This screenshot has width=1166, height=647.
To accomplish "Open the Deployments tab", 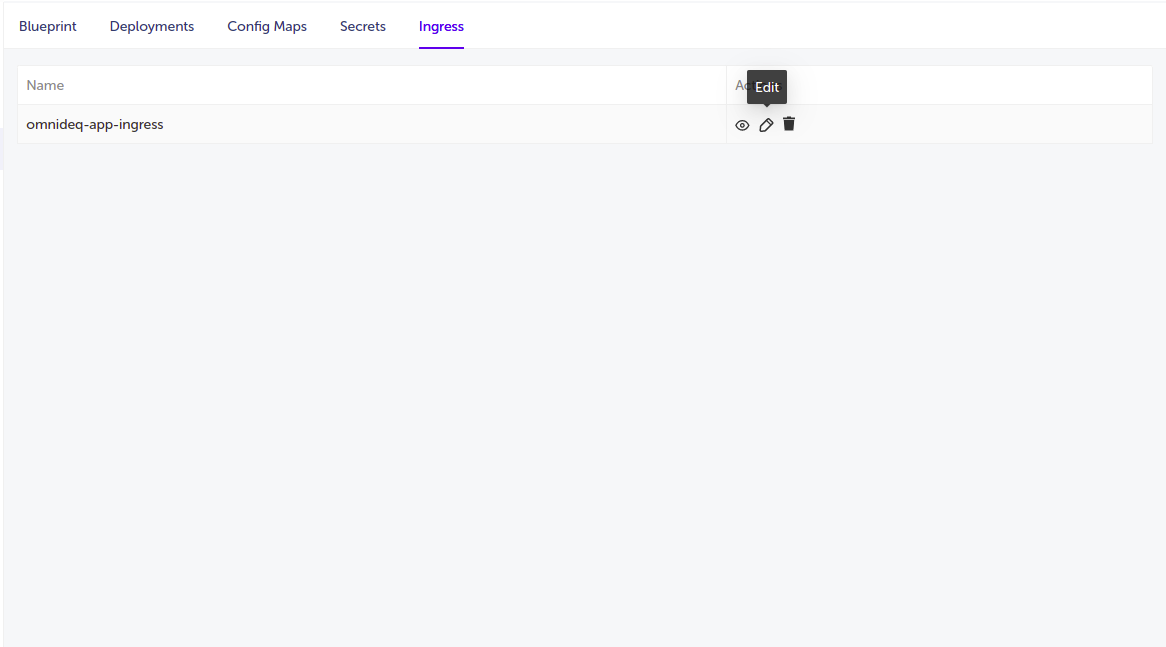I will [152, 26].
